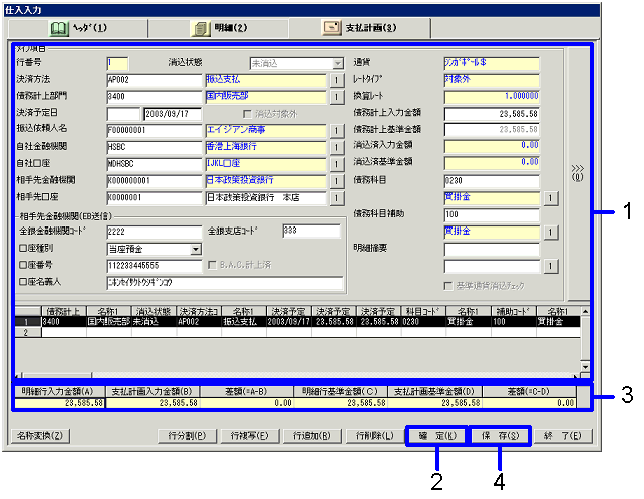Click the 口座番号 field 112233445555
Viewport: 644px width, 499px height.
point(154,266)
